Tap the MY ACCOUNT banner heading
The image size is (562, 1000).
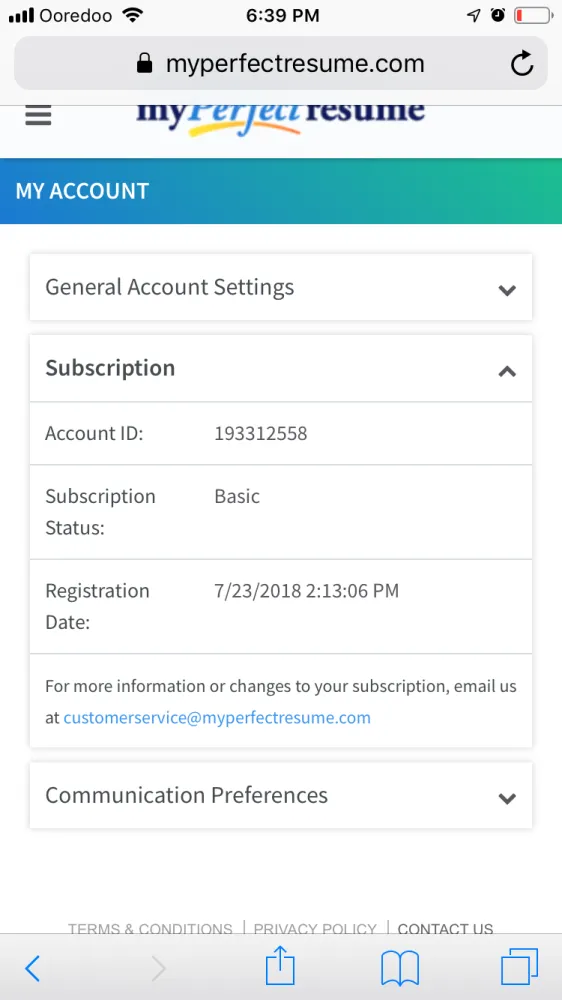pyautogui.click(x=82, y=191)
